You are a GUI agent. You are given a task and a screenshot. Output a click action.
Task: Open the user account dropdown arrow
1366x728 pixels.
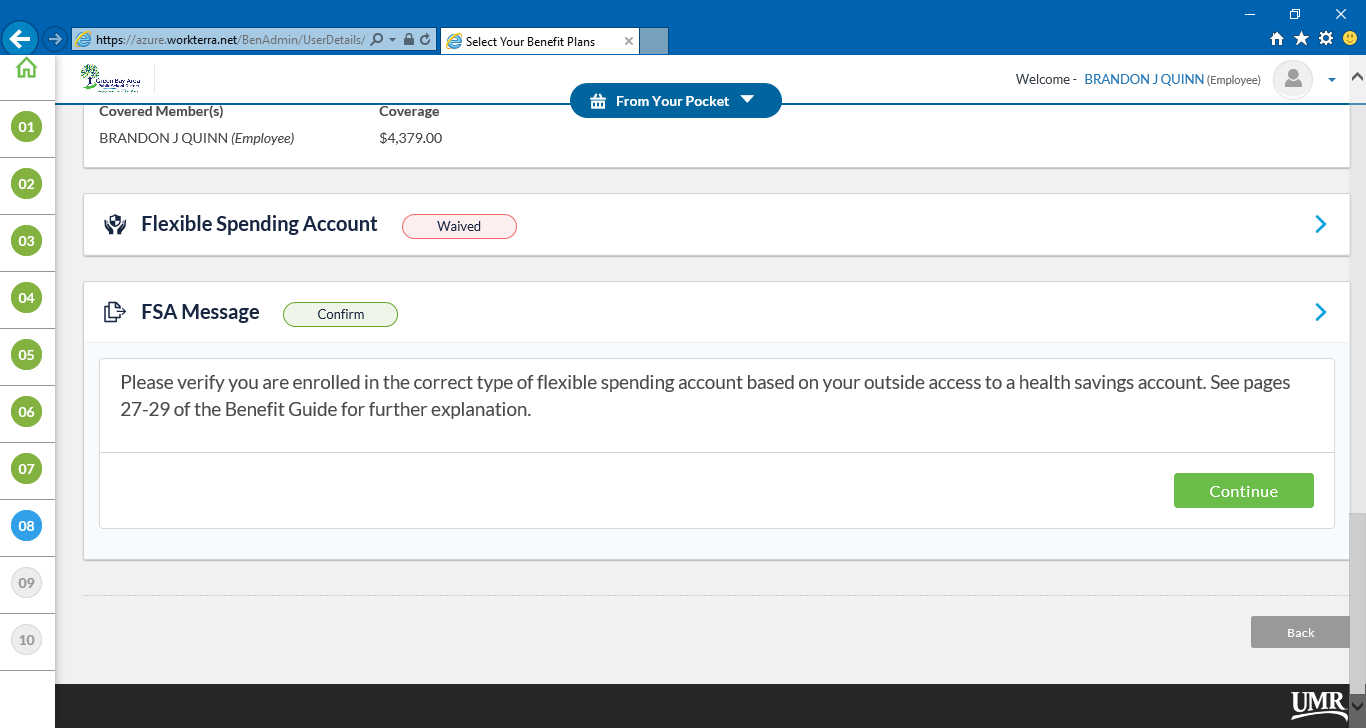[1331, 80]
